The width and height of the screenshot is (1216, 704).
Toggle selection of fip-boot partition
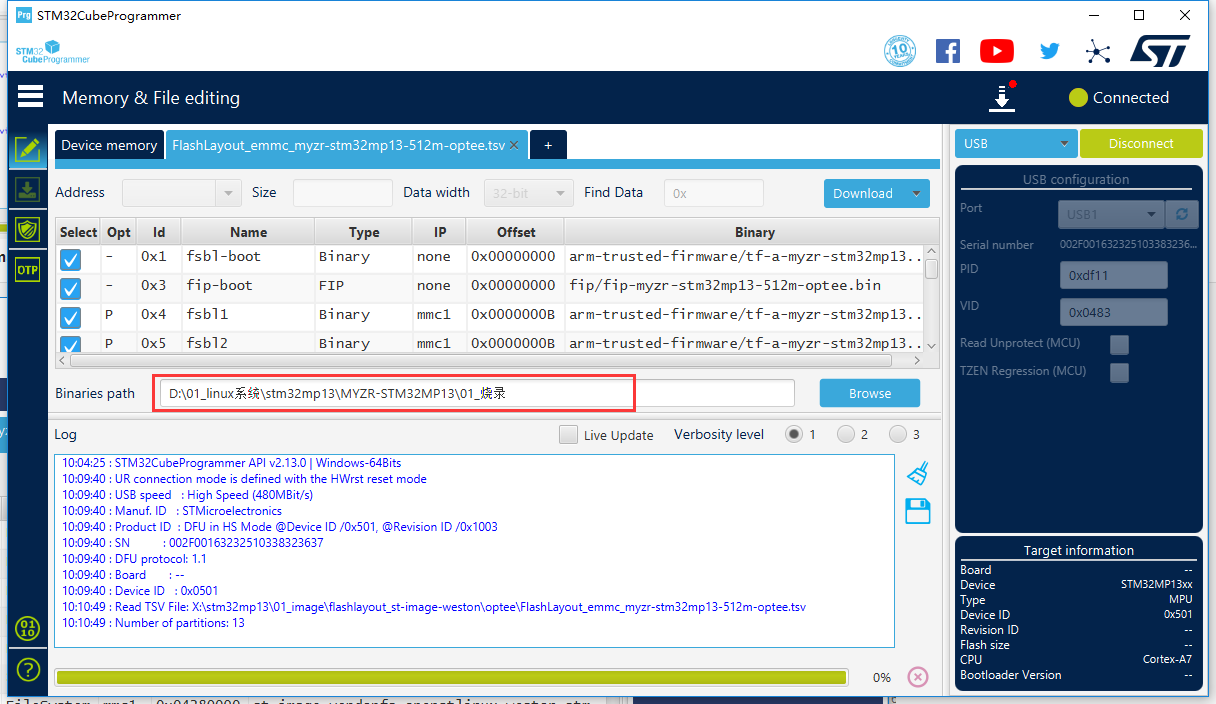[x=70, y=289]
